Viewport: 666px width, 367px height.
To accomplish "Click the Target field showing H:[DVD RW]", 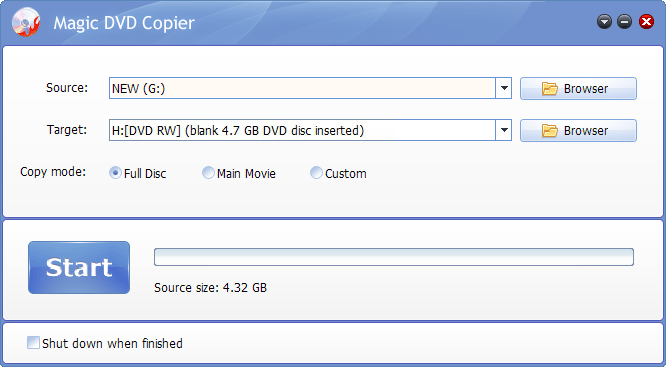I will pos(302,130).
